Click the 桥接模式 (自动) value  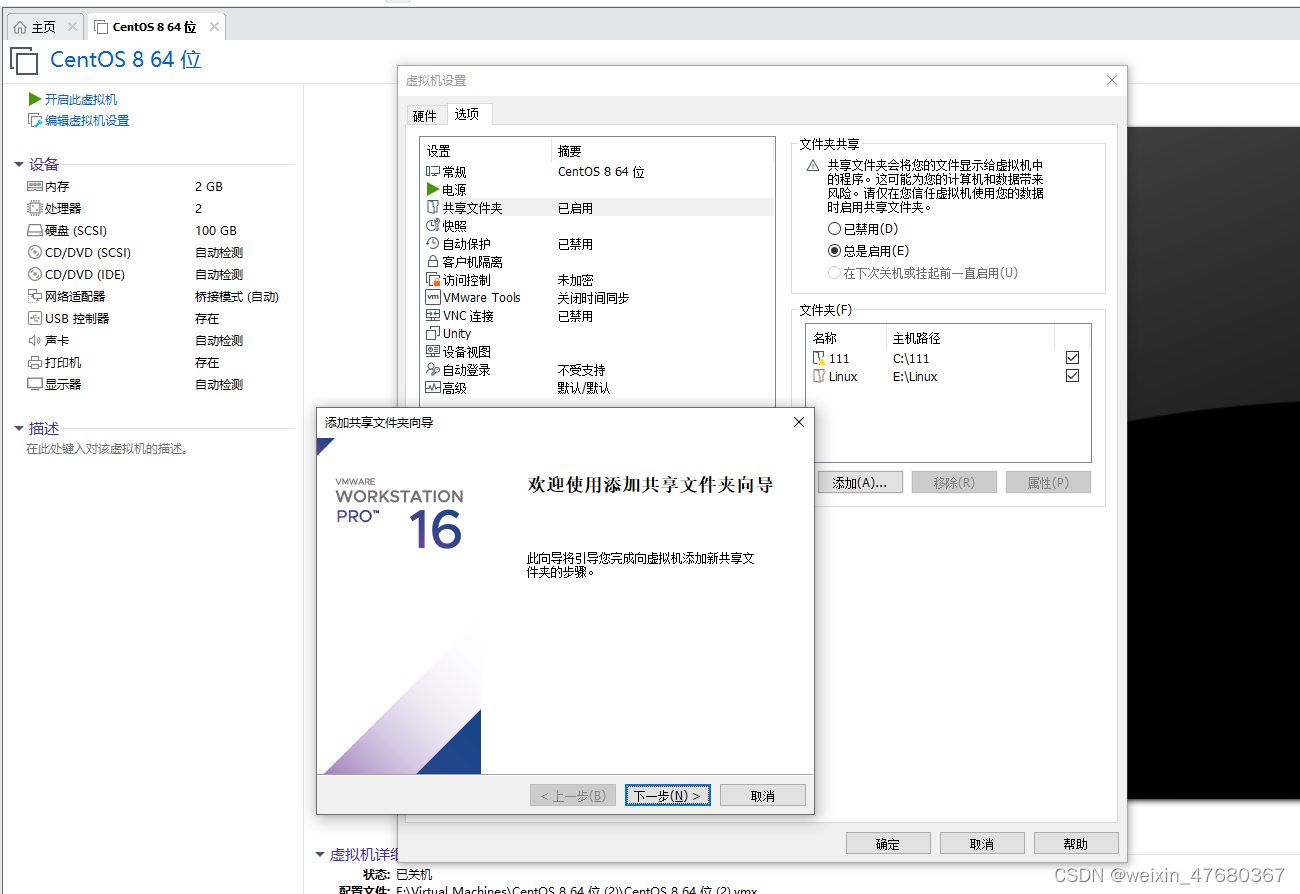(x=237, y=297)
